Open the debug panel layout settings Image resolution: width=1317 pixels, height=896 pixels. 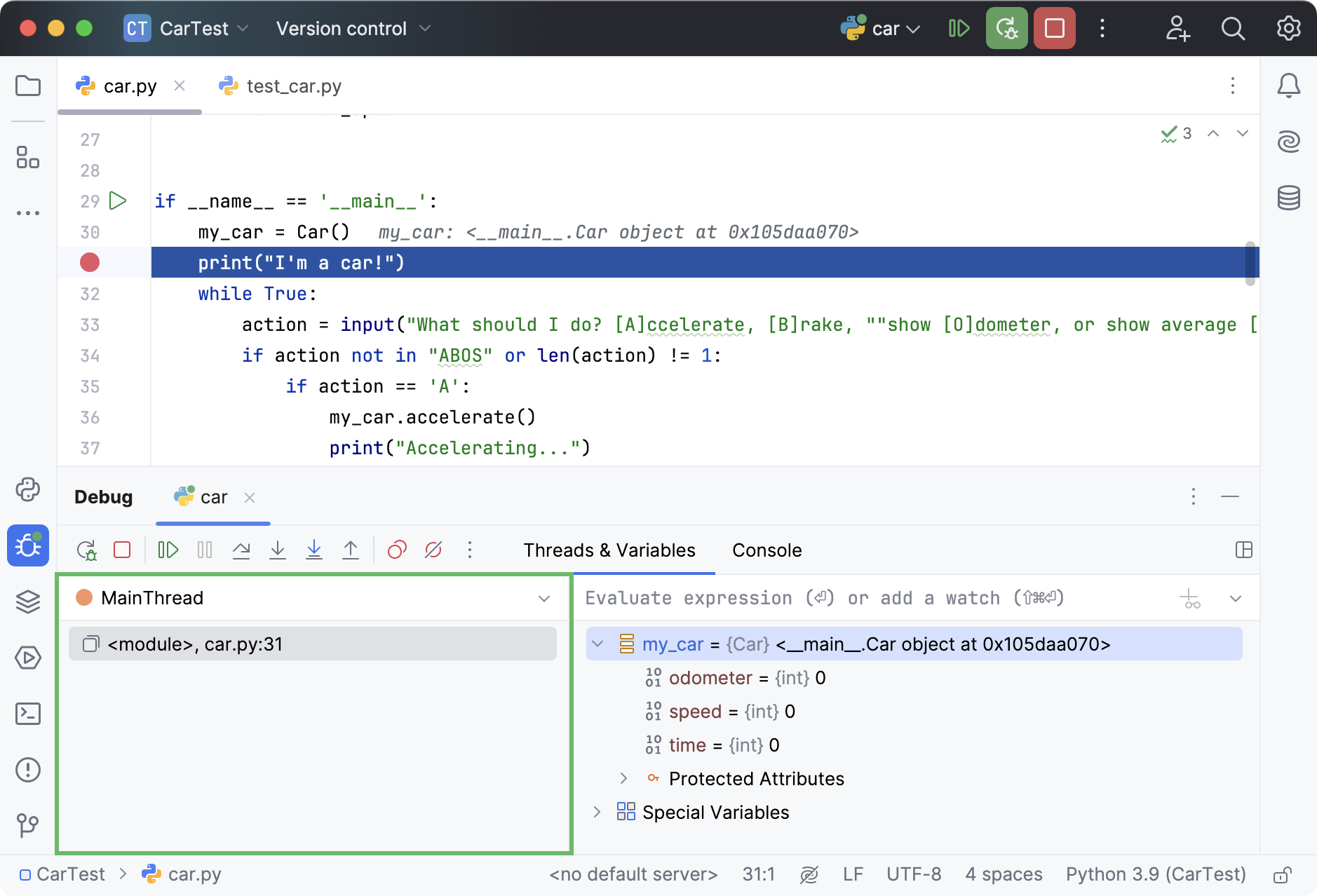[1244, 550]
